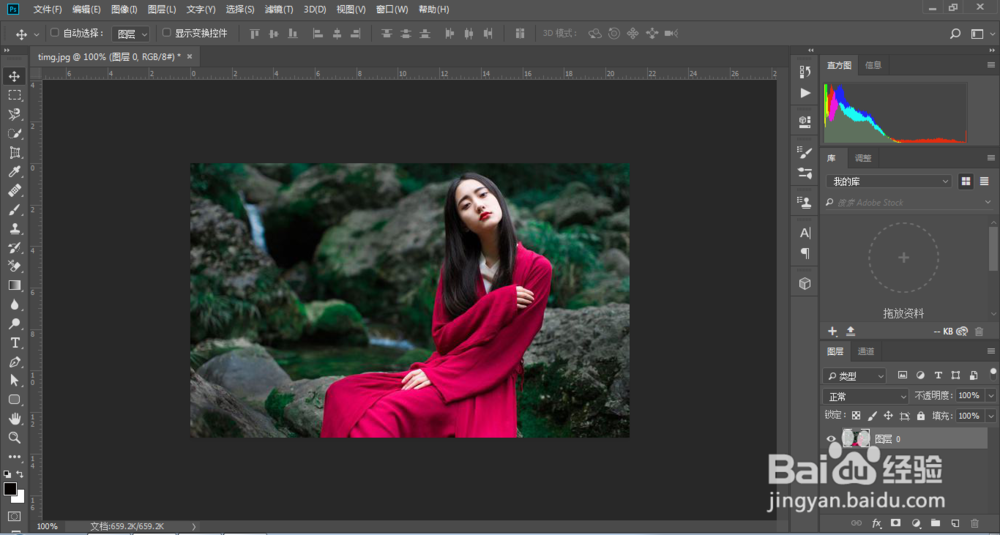Select the Crop tool
This screenshot has height=535, width=1000.
click(x=15, y=152)
